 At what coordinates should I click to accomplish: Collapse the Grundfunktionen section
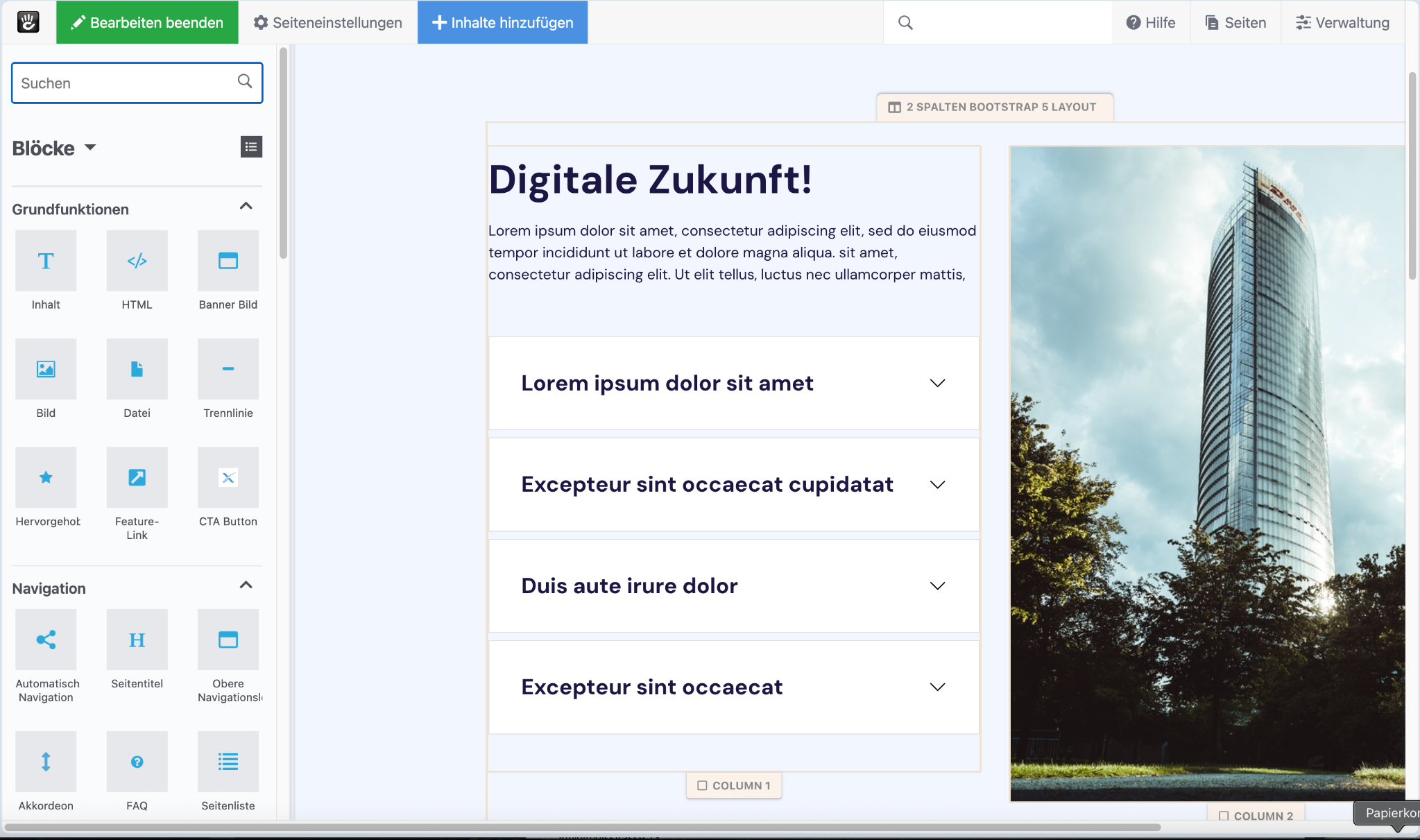point(246,206)
